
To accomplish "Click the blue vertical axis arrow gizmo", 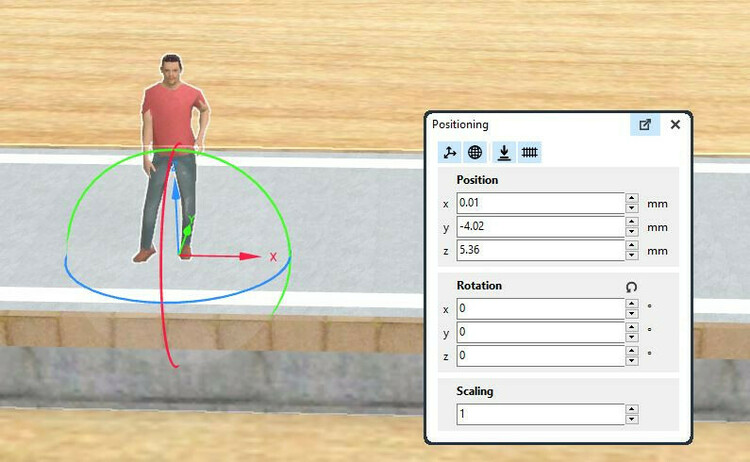I will pos(176,190).
